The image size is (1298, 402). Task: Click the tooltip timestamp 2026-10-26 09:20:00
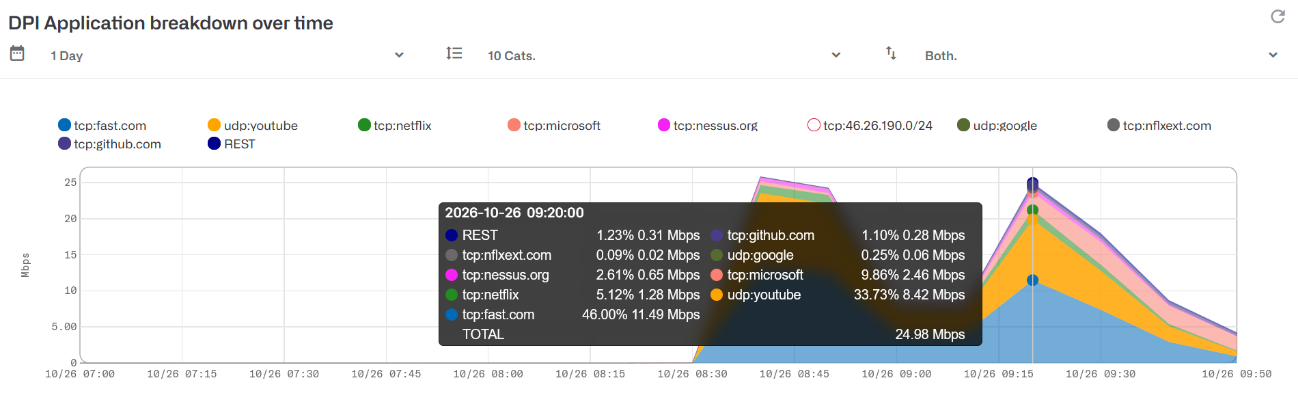pyautogui.click(x=514, y=212)
